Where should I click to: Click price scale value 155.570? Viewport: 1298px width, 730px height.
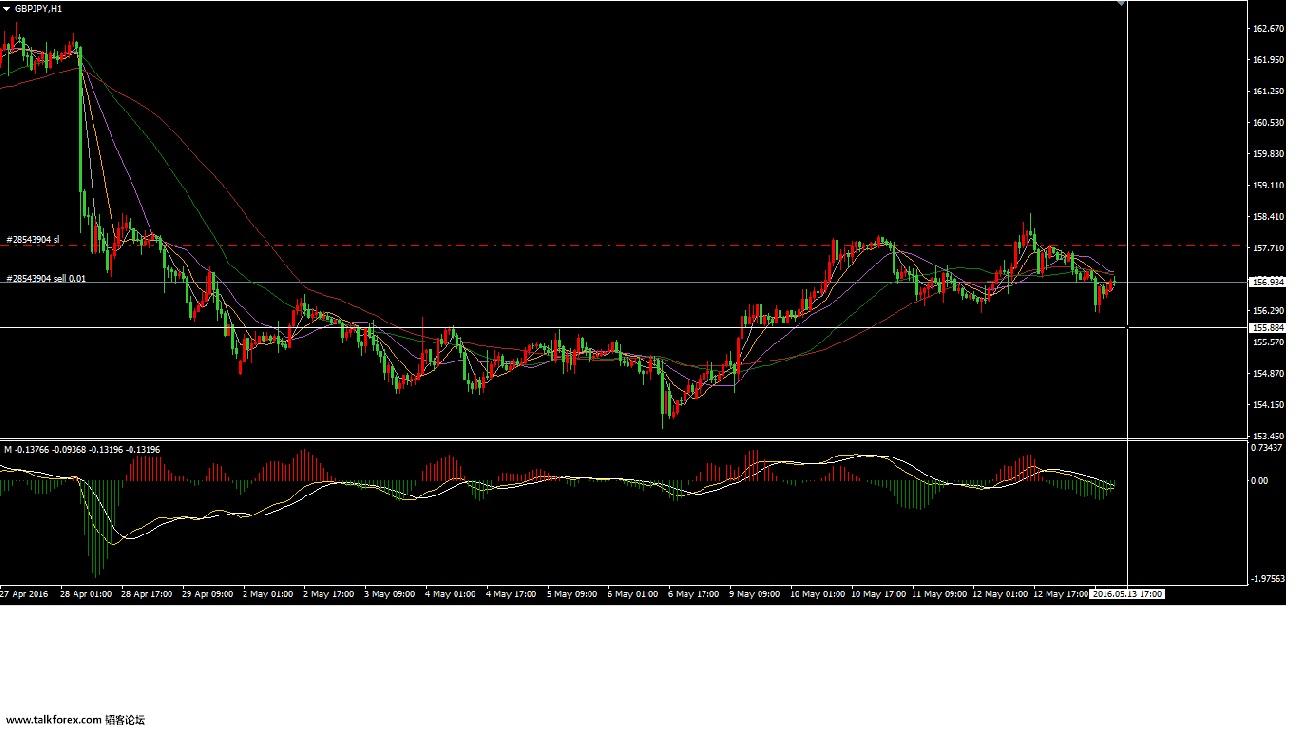point(1268,342)
